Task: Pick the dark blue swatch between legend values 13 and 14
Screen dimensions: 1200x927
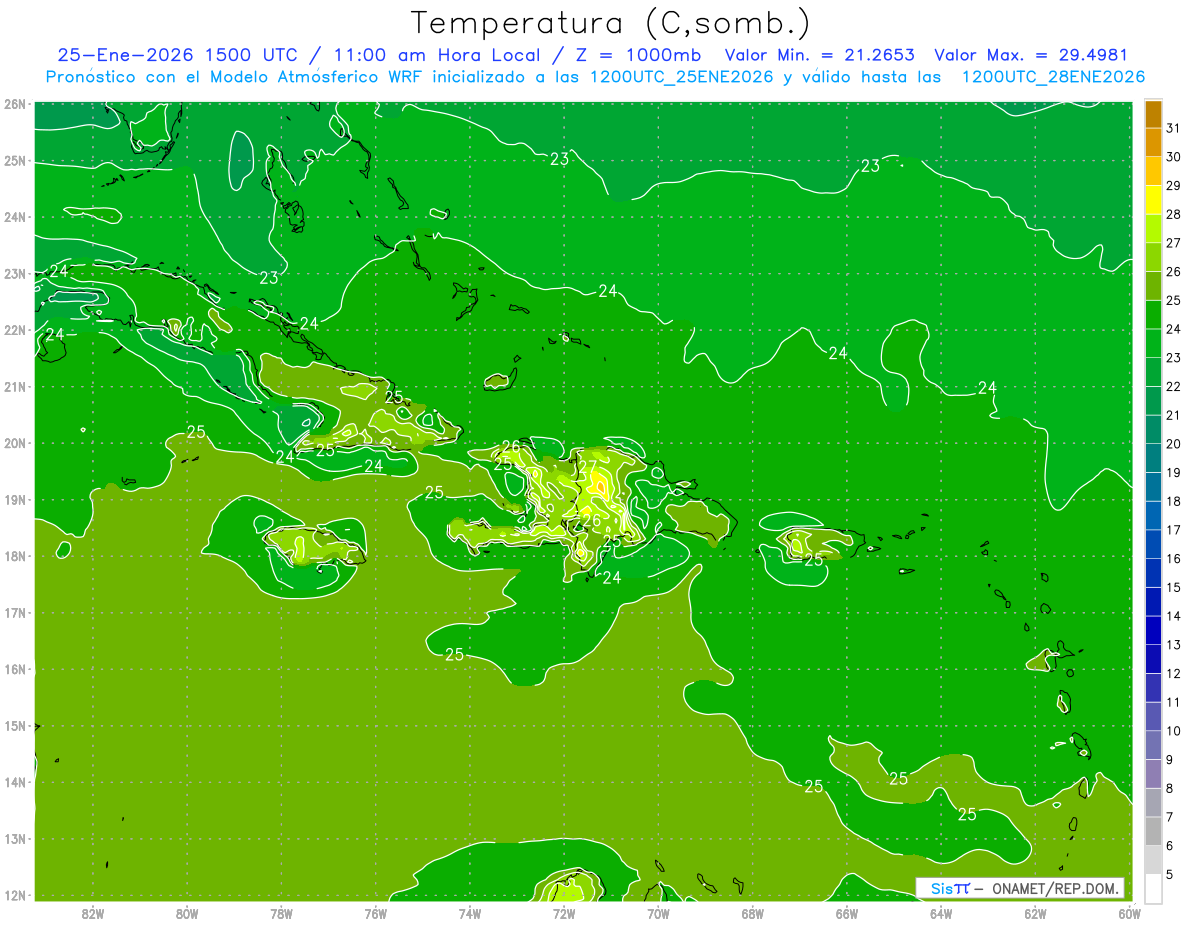Action: (x=1153, y=630)
